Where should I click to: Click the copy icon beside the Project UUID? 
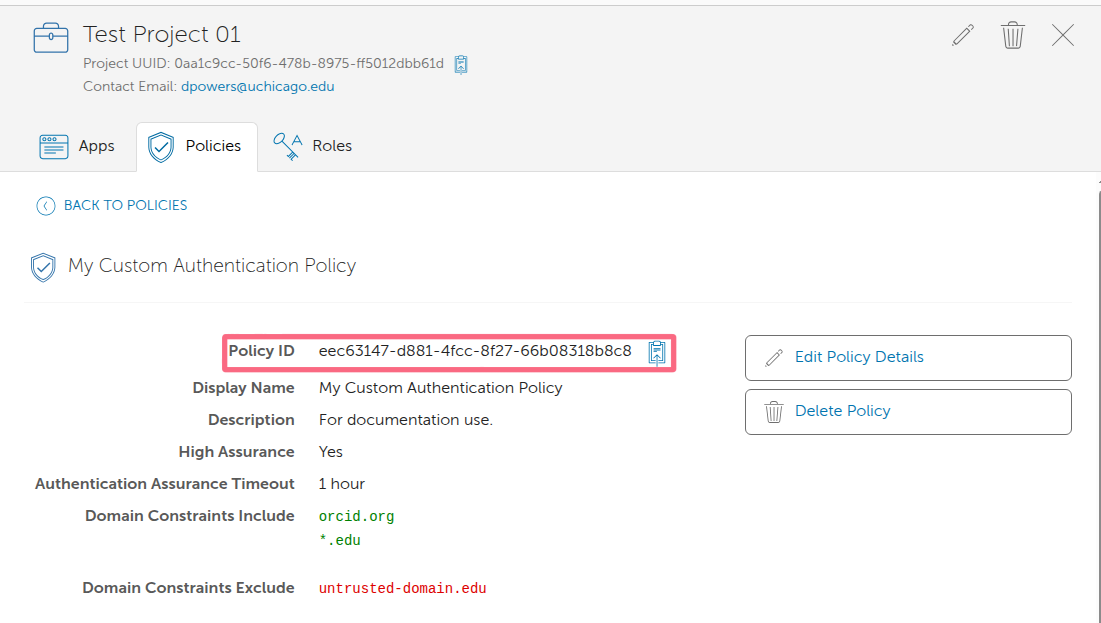click(461, 64)
